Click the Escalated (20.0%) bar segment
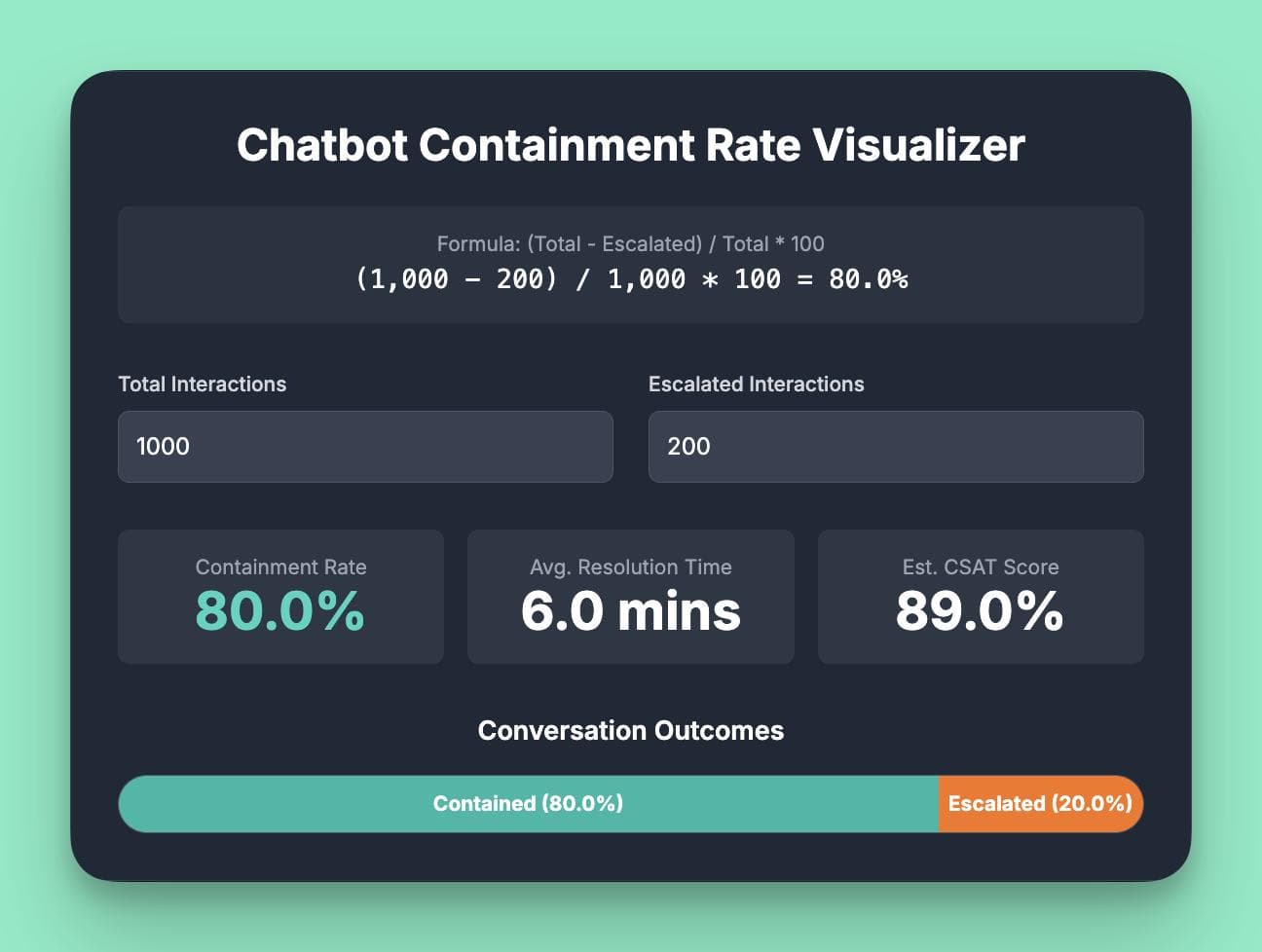Viewport: 1262px width, 952px height. [x=1040, y=804]
